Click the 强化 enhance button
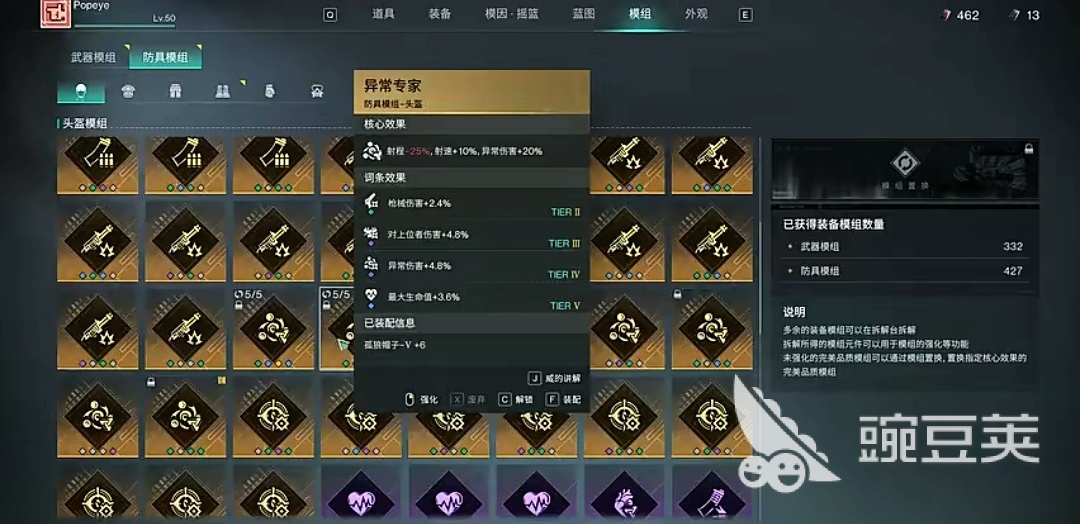1080x524 pixels. coord(422,399)
